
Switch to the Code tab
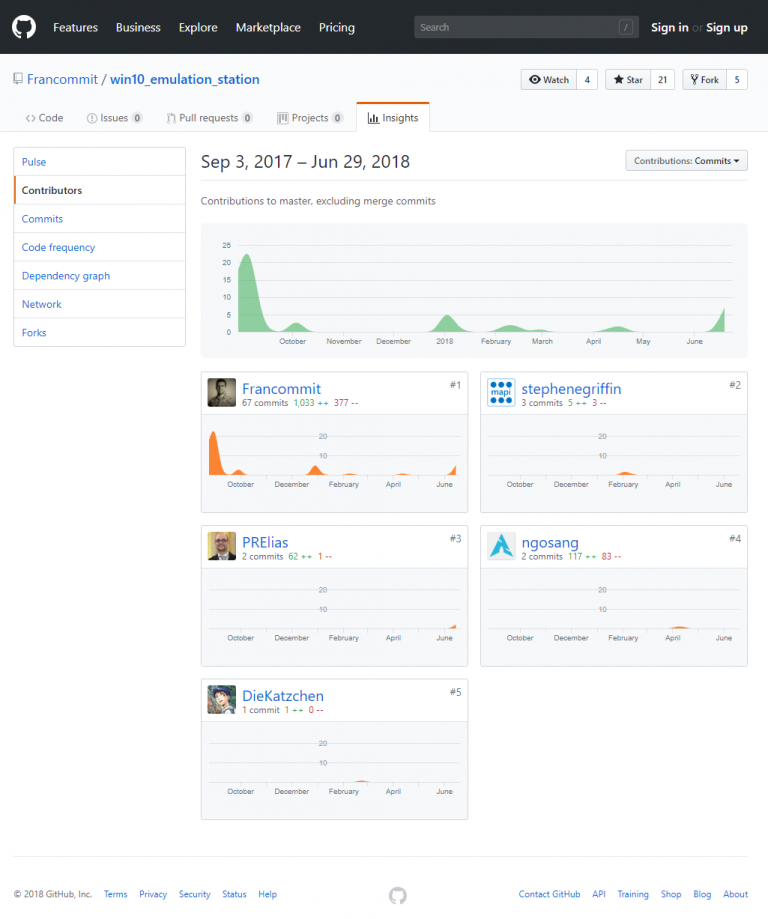[44, 118]
